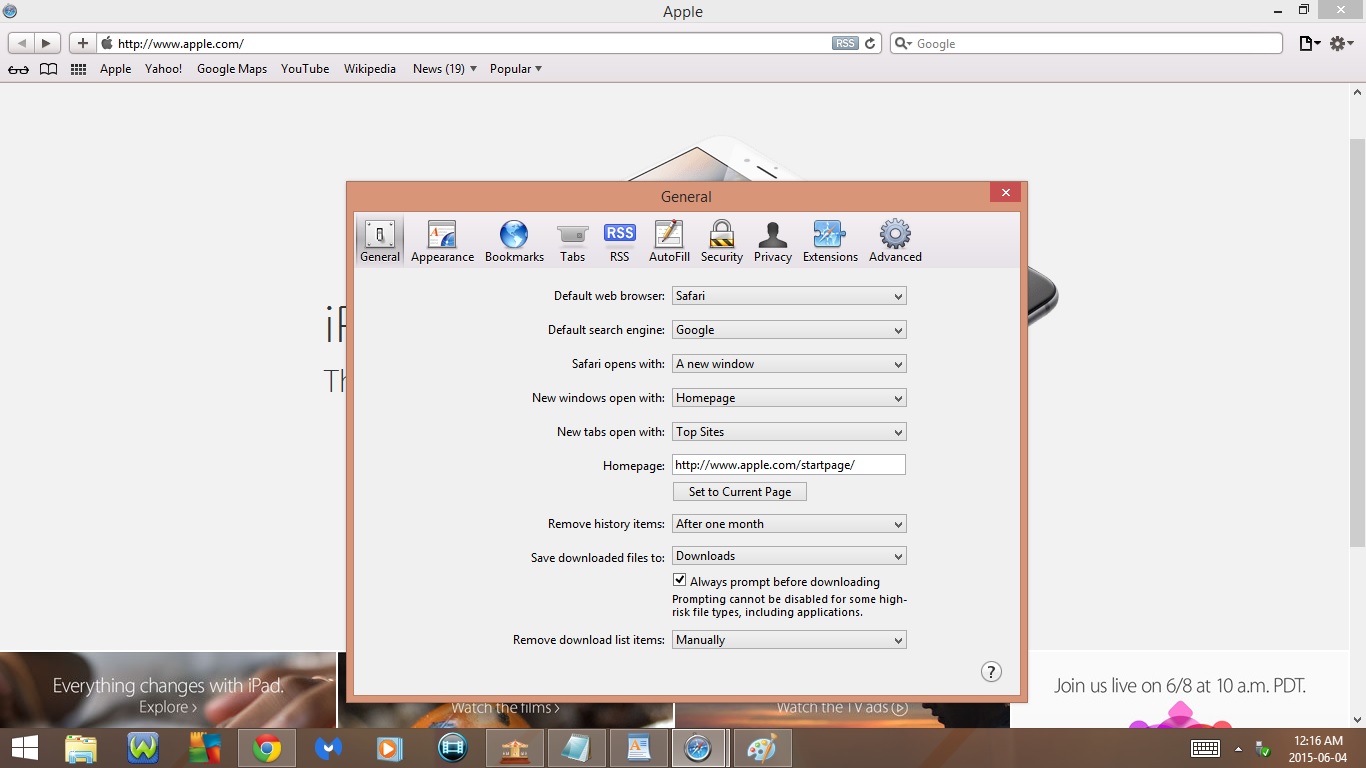The image size is (1366, 768).
Task: Switch to AutoFill preferences
Action: [x=669, y=242]
